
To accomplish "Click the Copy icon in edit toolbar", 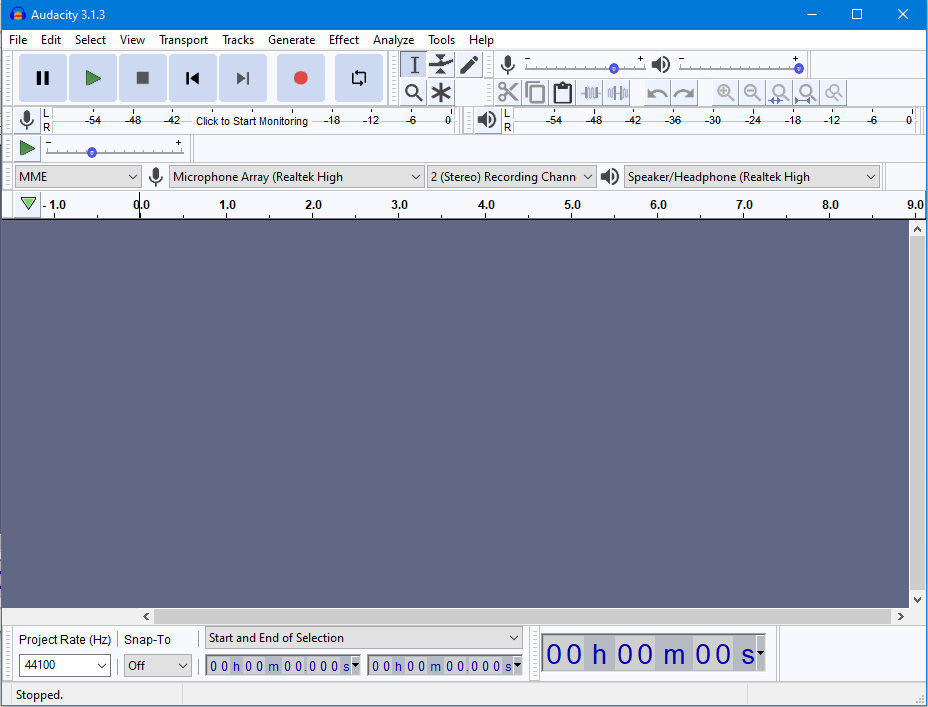I will (x=535, y=92).
